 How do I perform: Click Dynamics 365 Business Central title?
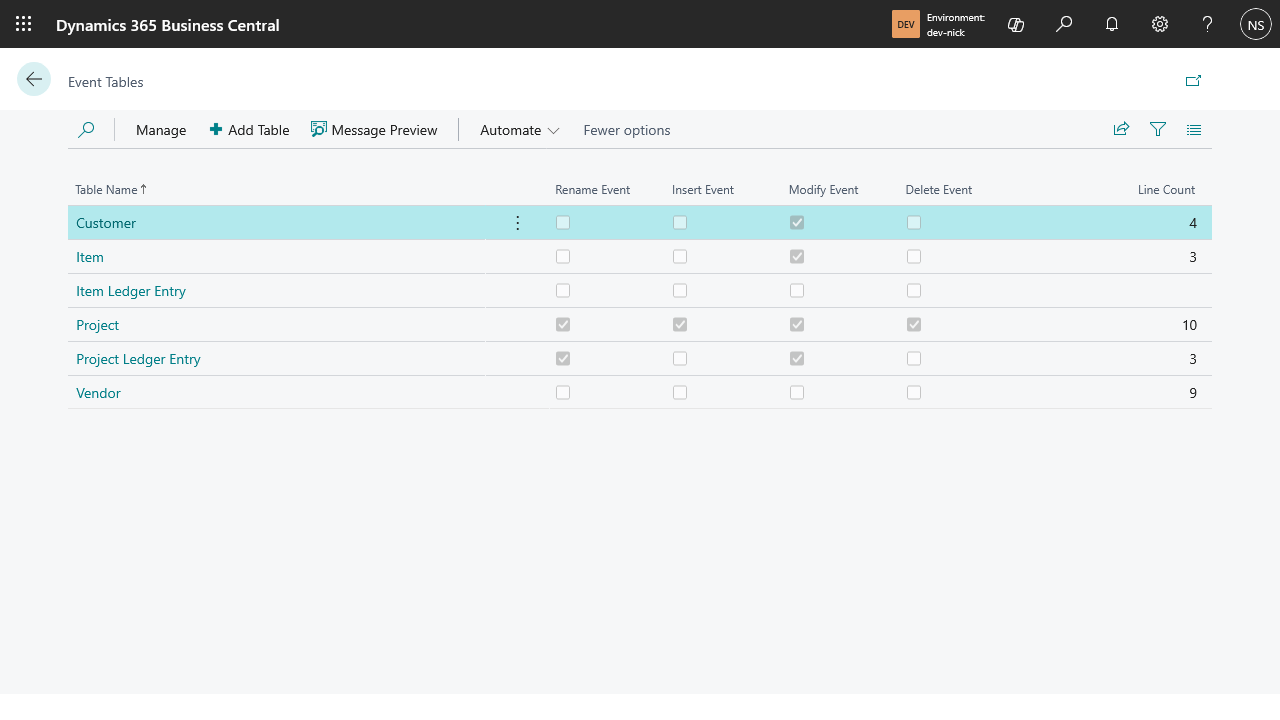pyautogui.click(x=168, y=25)
